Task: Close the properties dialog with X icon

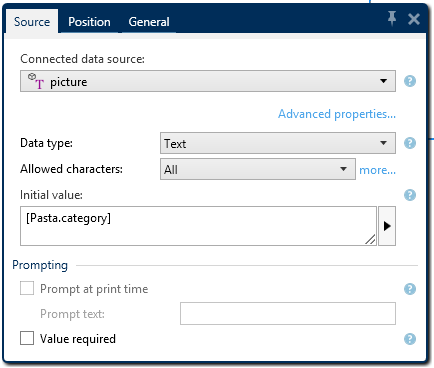Action: (414, 19)
